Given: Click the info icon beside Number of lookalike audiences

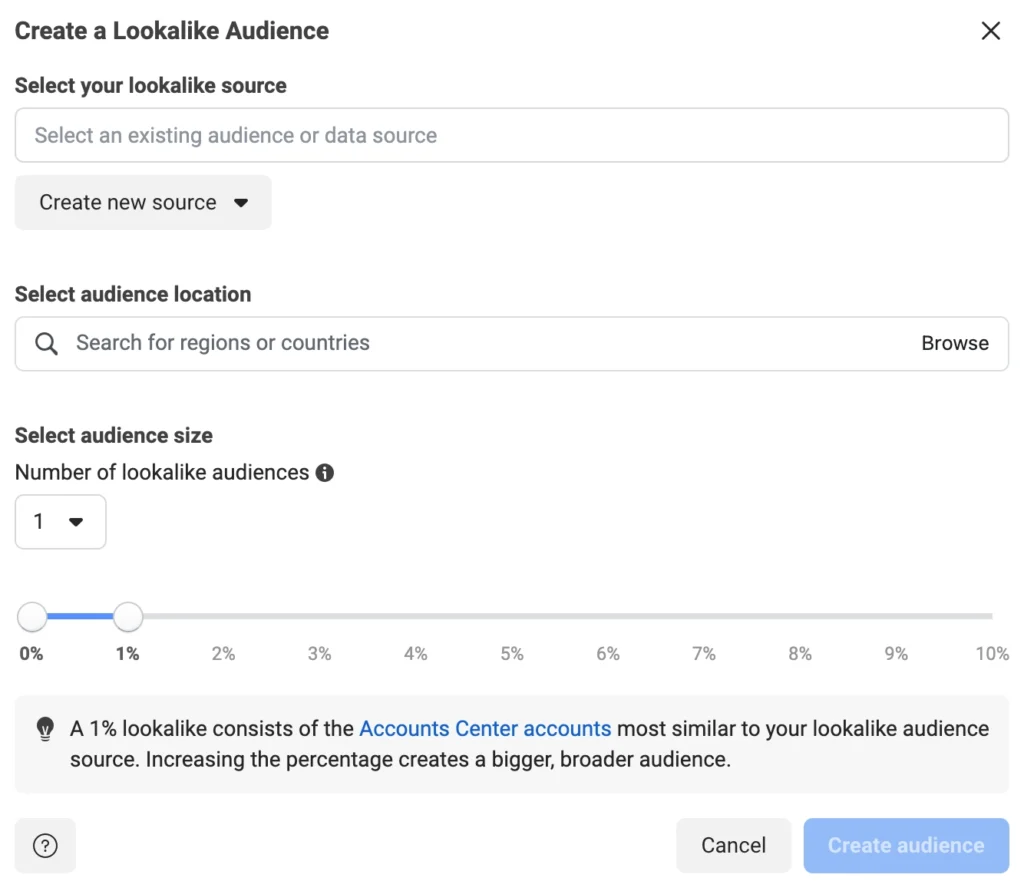Looking at the screenshot, I should (324, 473).
